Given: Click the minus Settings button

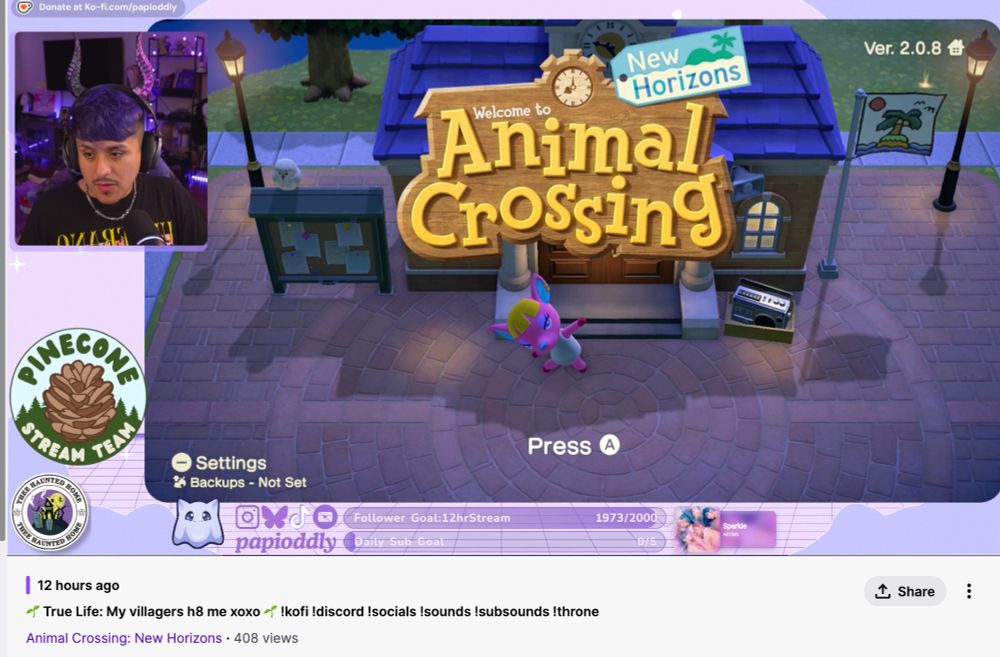Looking at the screenshot, I should [219, 462].
